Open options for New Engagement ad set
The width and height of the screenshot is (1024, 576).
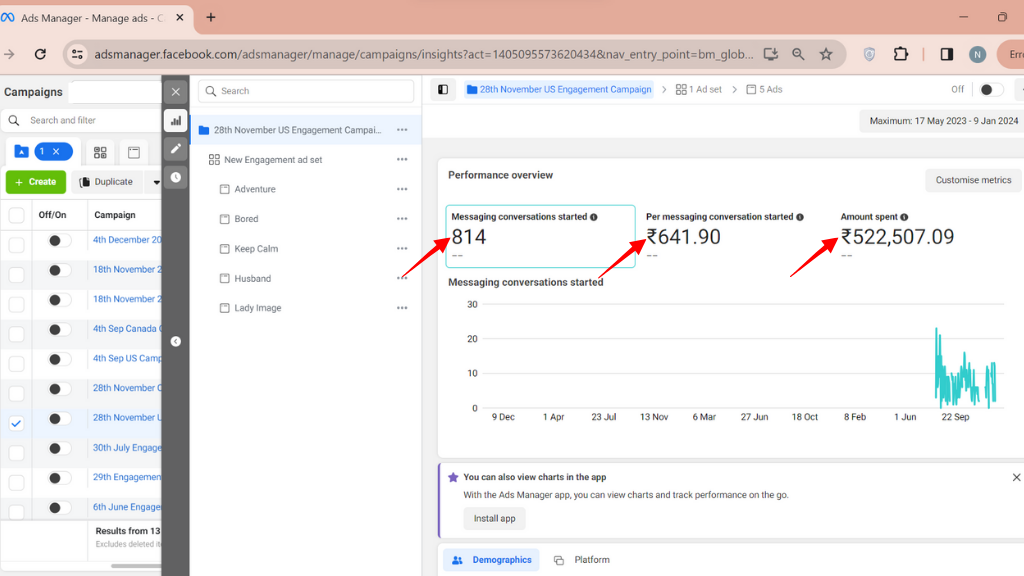coord(402,159)
